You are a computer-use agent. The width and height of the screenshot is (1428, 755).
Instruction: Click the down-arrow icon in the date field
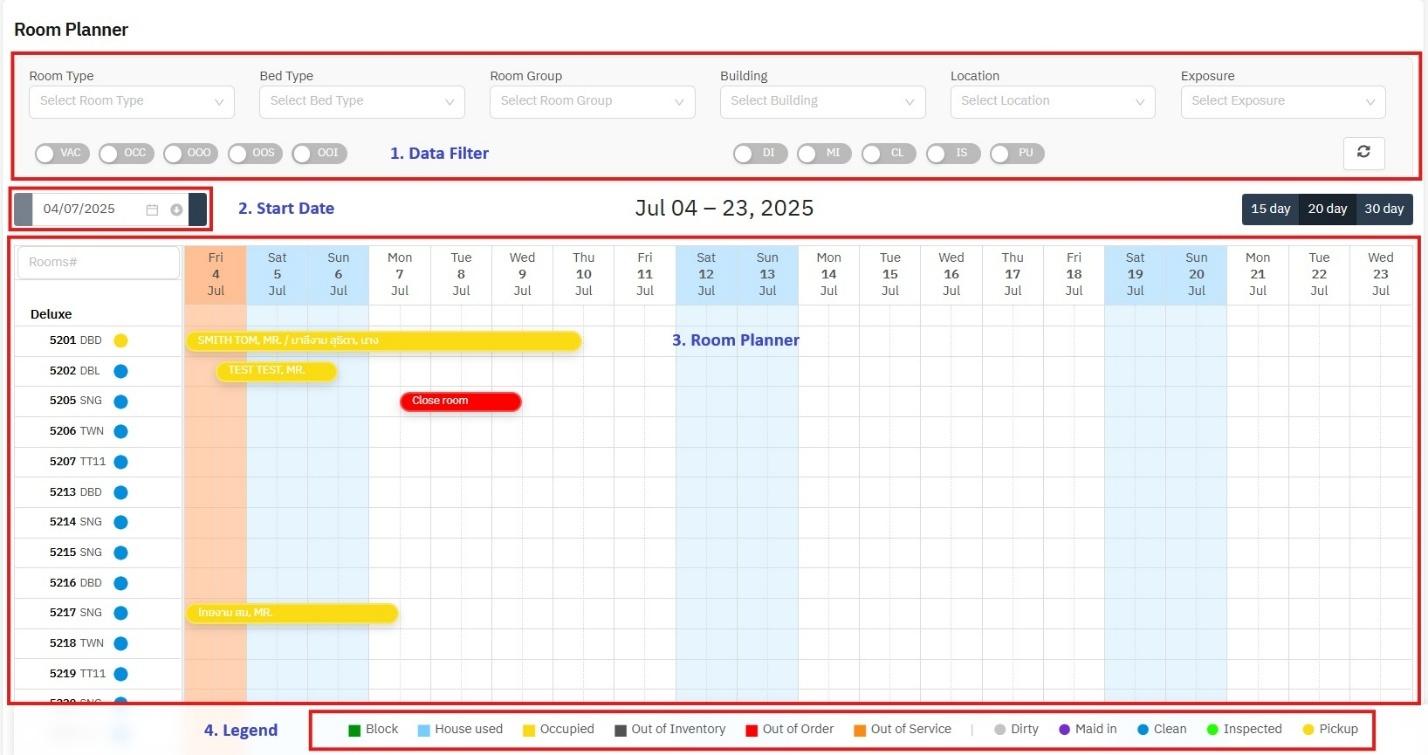(176, 210)
